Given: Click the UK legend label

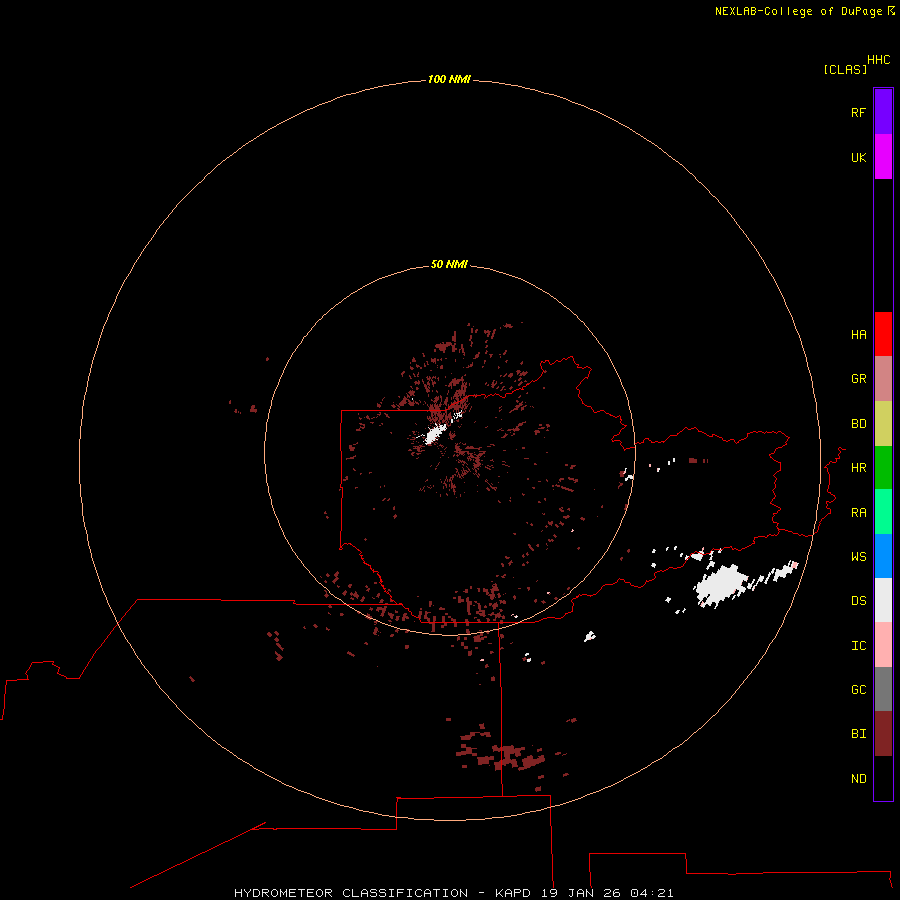Looking at the screenshot, I should tap(858, 157).
